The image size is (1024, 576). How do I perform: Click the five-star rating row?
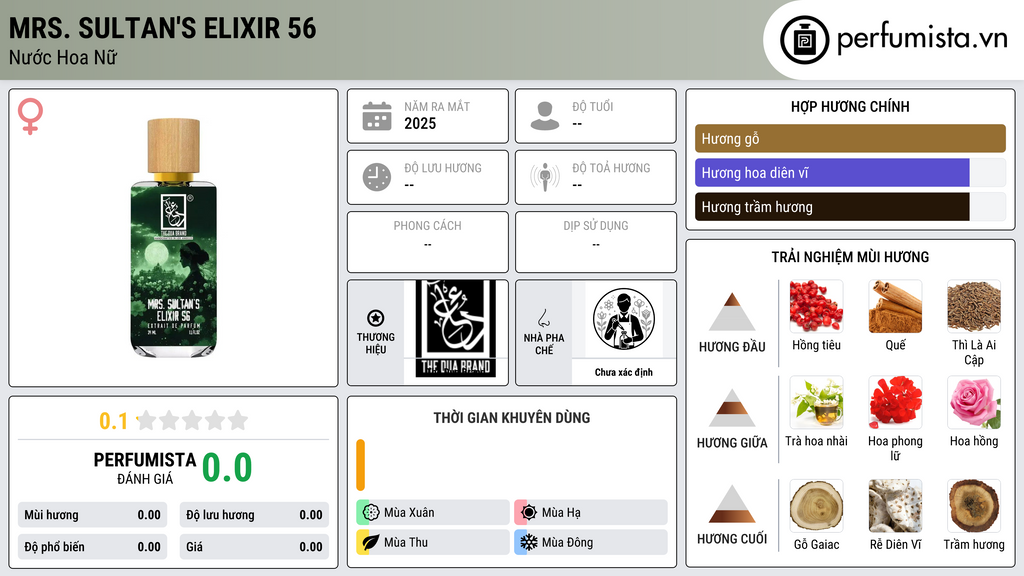coord(193,420)
